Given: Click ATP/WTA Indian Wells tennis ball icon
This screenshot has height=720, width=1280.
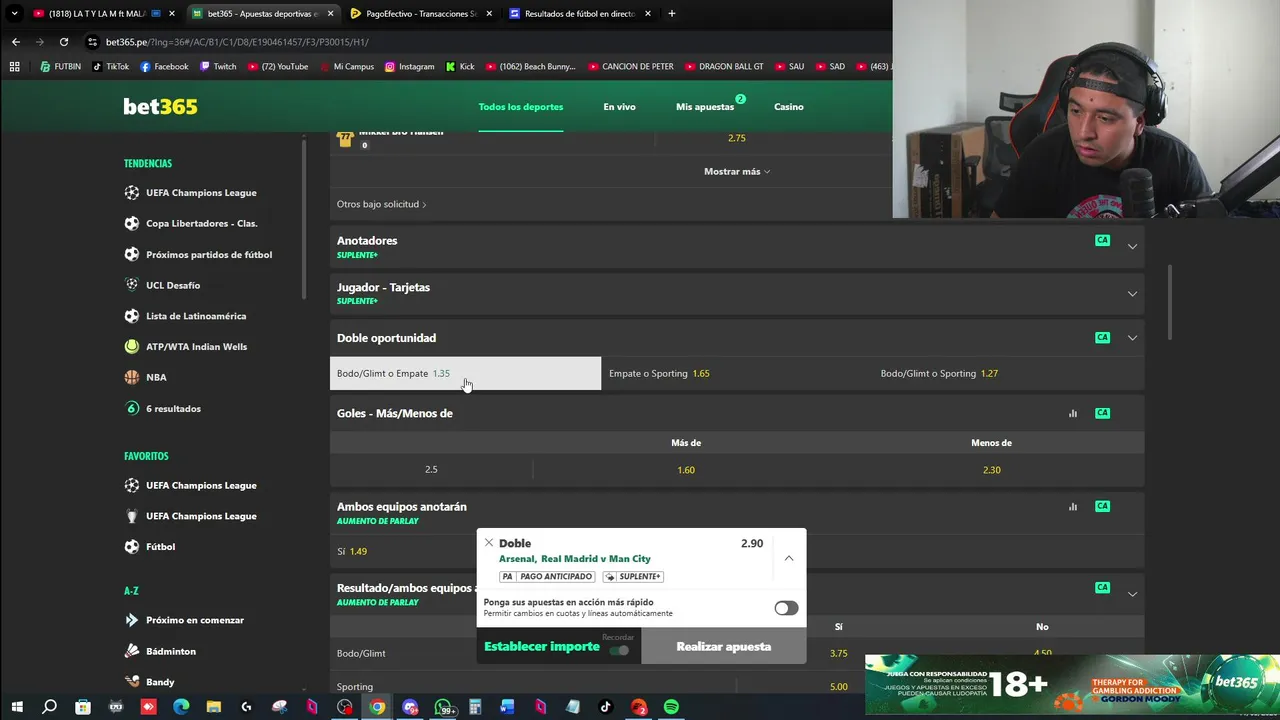Looking at the screenshot, I should 132,347.
